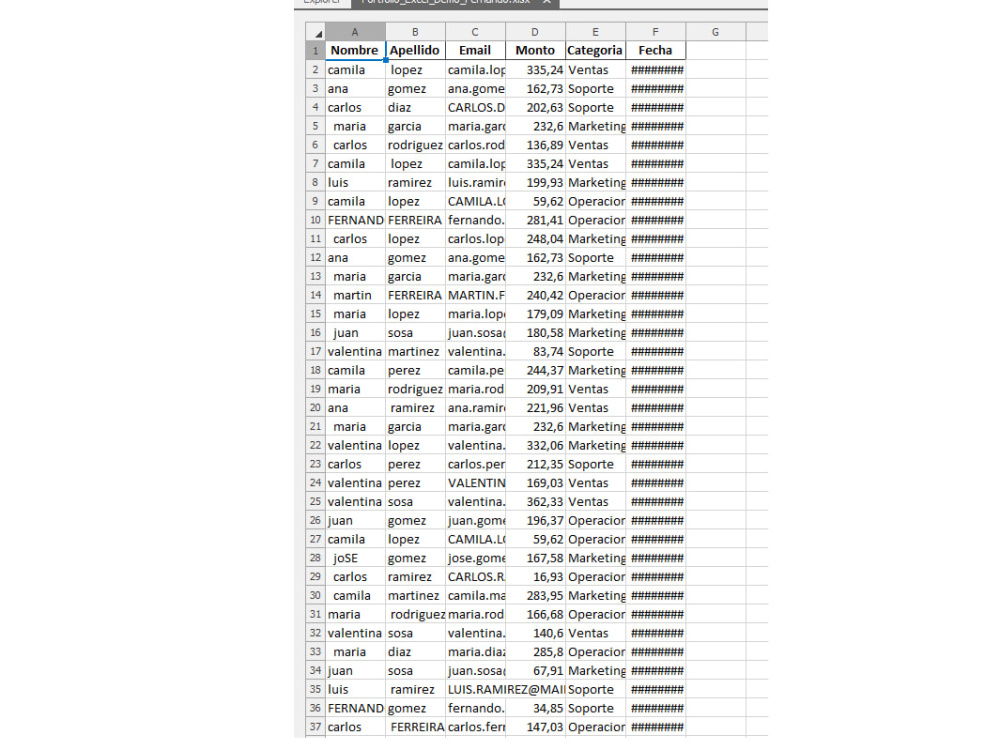Select the Soporte category in row 17
Image resolution: width=1000 pixels, height=750 pixels.
(595, 351)
